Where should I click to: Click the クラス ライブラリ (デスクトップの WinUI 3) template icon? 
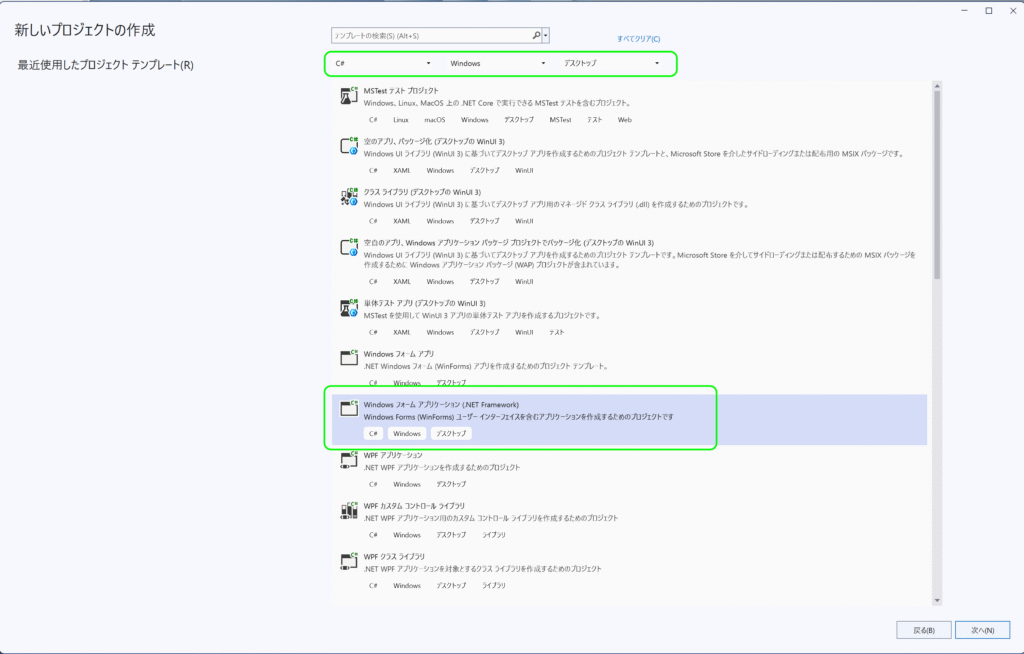coord(349,197)
